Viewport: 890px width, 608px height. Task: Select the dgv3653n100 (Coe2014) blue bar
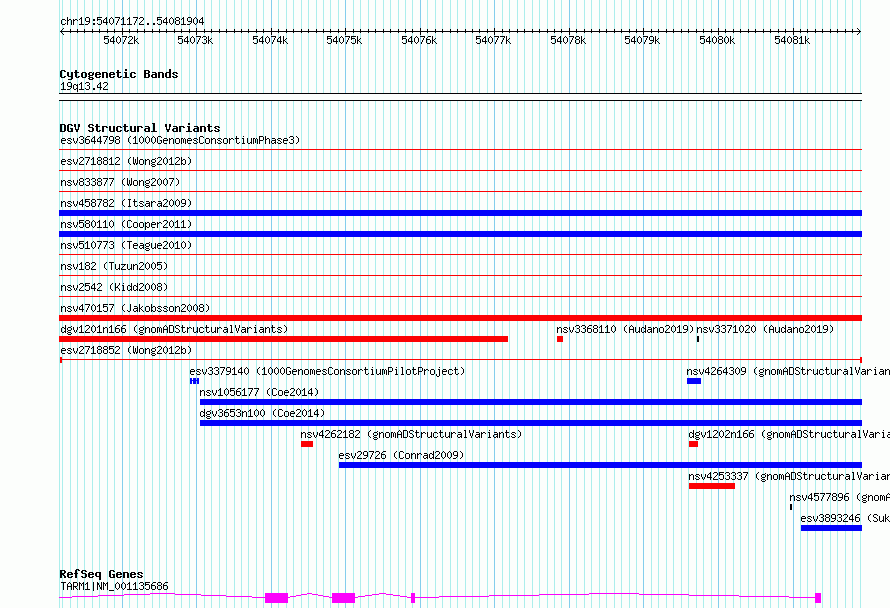pyautogui.click(x=531, y=423)
